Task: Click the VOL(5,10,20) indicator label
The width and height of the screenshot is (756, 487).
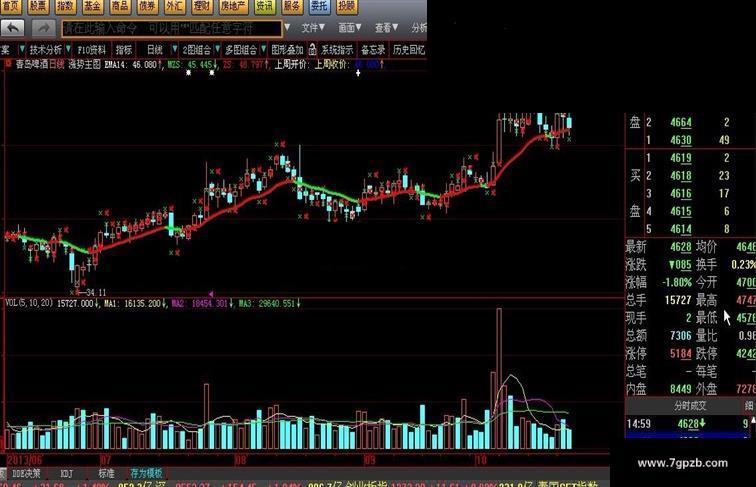Action: click(28, 303)
